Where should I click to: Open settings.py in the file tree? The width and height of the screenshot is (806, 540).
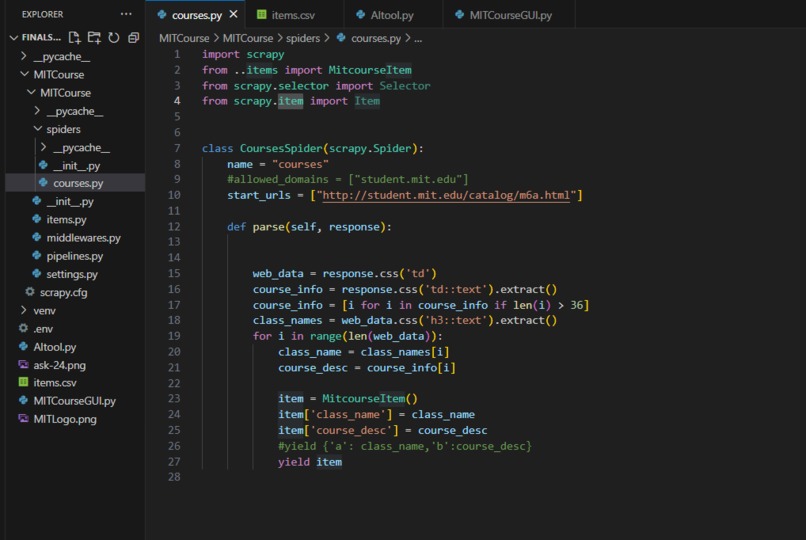pyautogui.click(x=72, y=274)
